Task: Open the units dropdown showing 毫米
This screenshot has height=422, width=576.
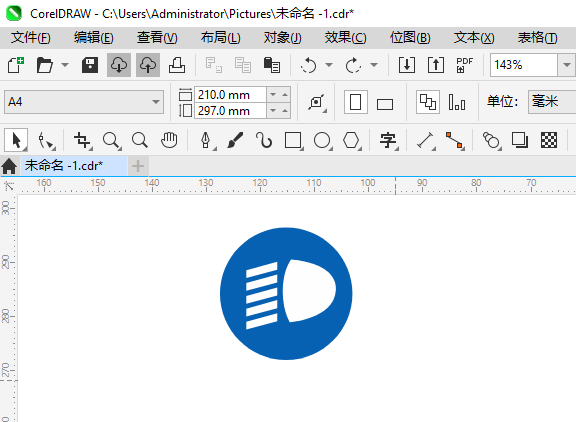Action: 552,102
